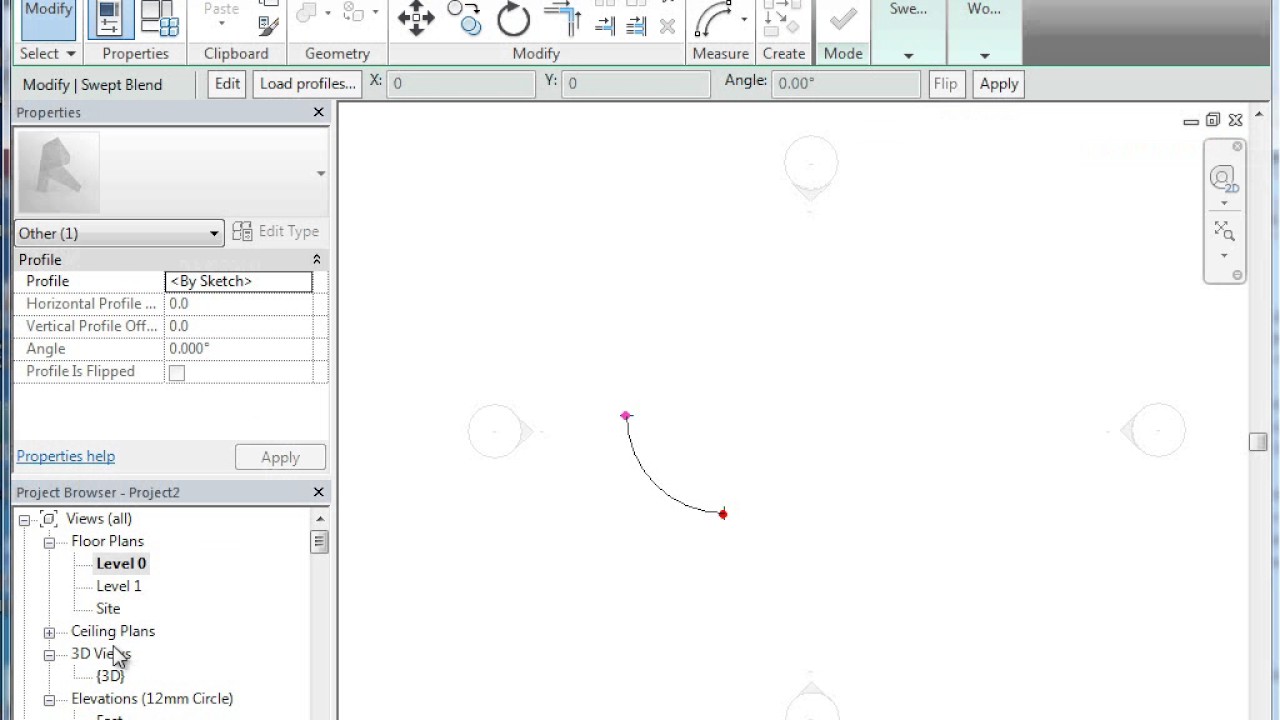Click the Cut Geometry icon
Screen dimensions: 1280x720
[x=305, y=12]
